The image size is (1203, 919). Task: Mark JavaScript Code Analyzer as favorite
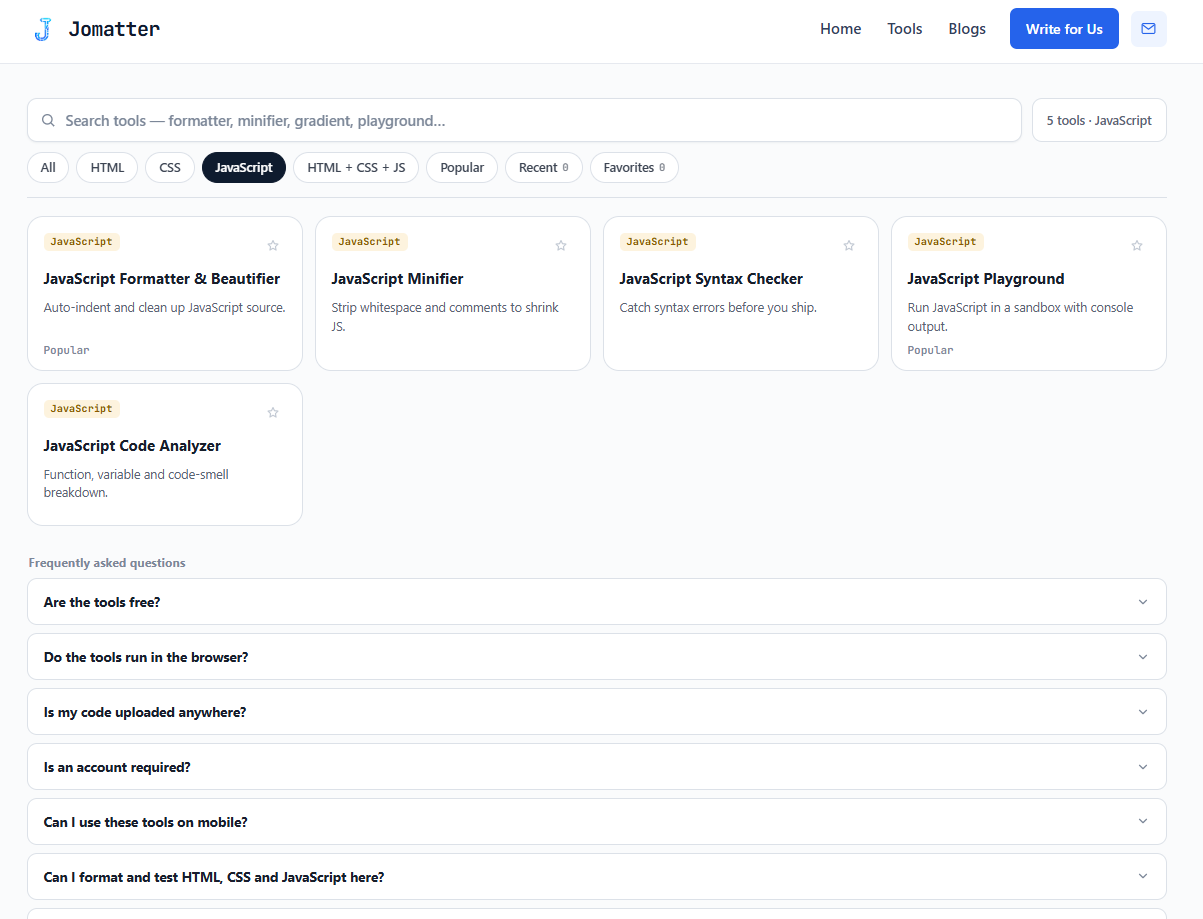(273, 412)
